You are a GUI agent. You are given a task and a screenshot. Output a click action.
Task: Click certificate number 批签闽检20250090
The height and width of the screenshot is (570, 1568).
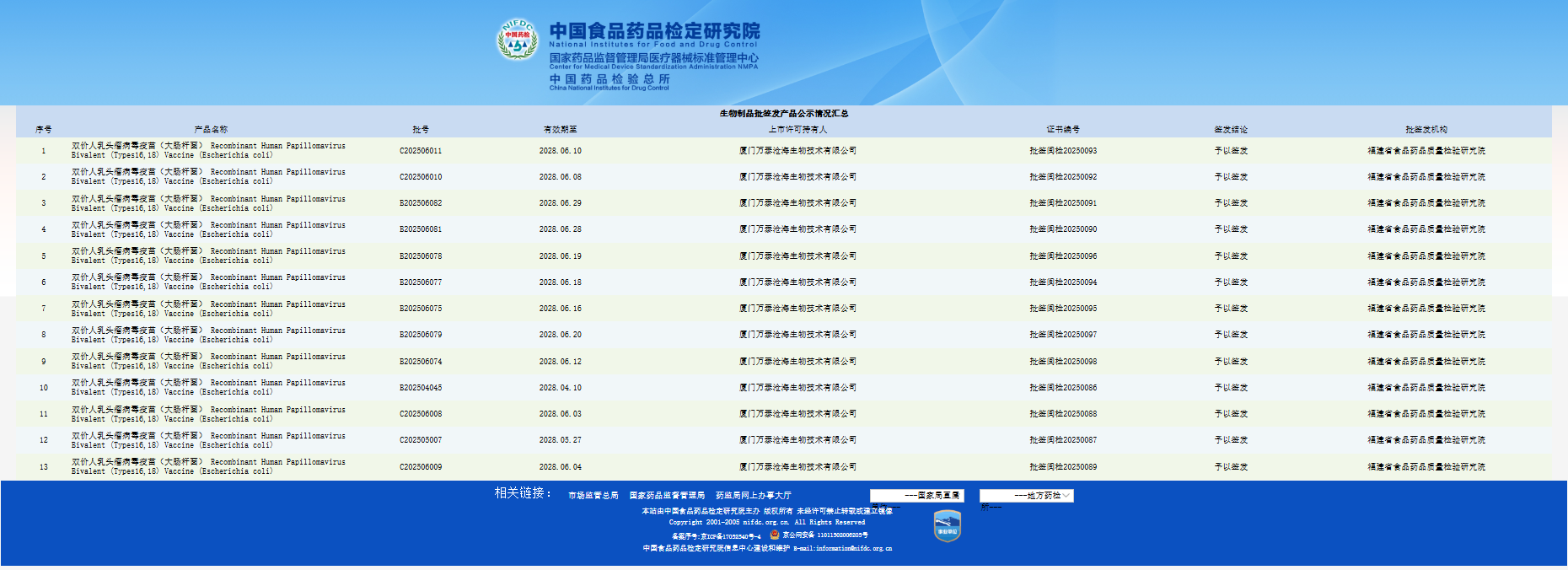(x=1063, y=229)
